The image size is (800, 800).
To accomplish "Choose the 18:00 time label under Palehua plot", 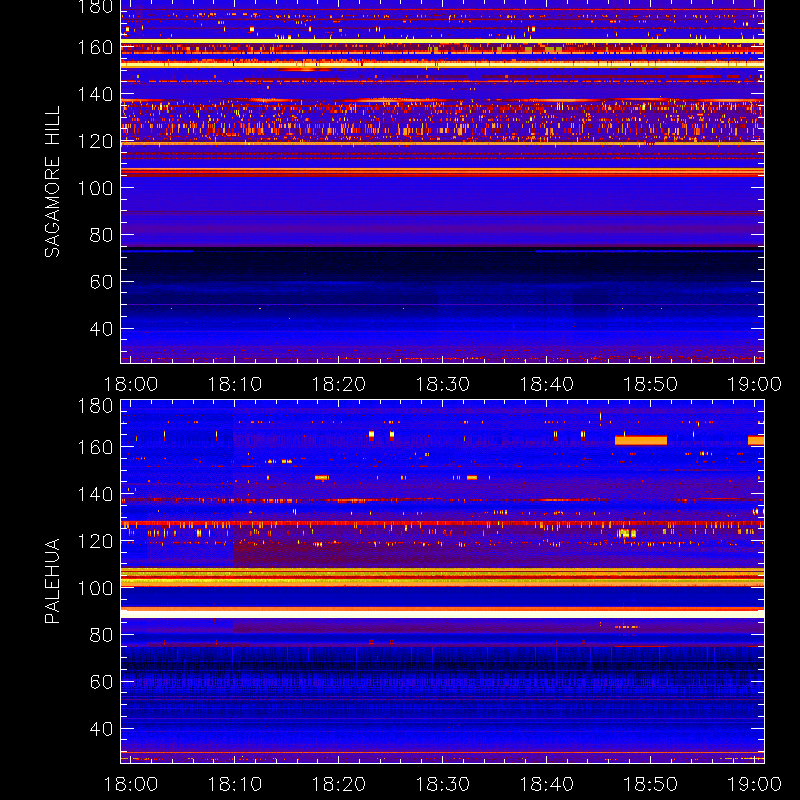I will (x=131, y=784).
